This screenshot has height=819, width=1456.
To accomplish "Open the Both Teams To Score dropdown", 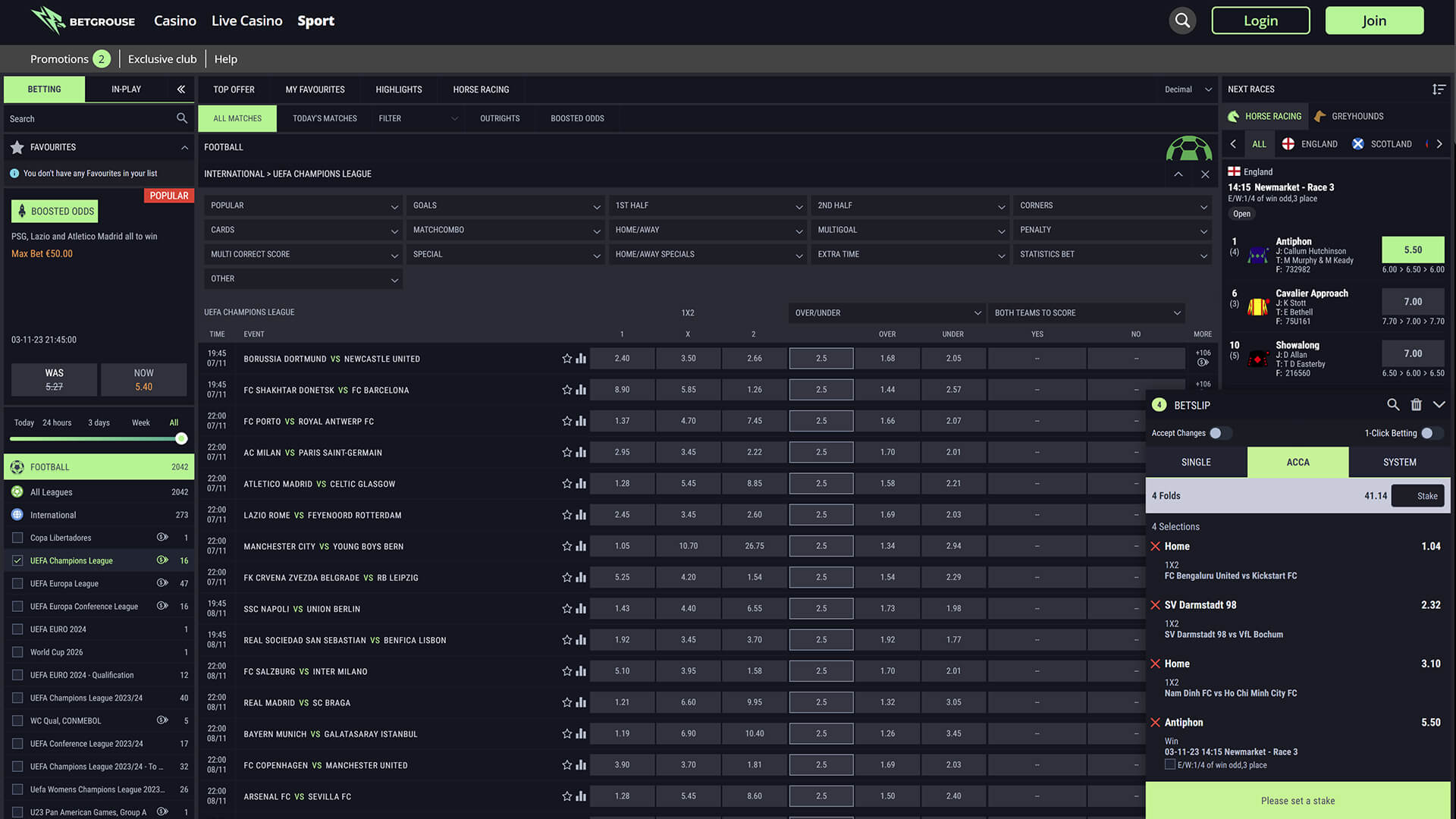I will (1087, 312).
